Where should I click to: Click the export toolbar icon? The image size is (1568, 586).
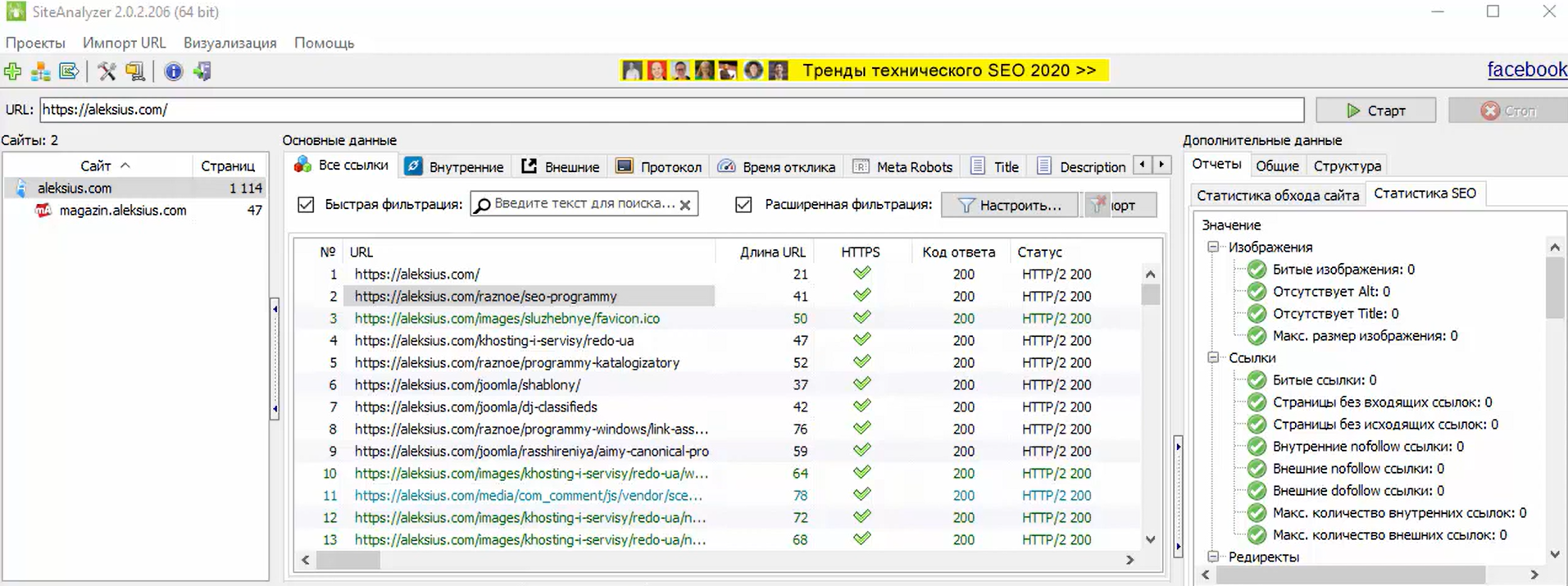(69, 72)
